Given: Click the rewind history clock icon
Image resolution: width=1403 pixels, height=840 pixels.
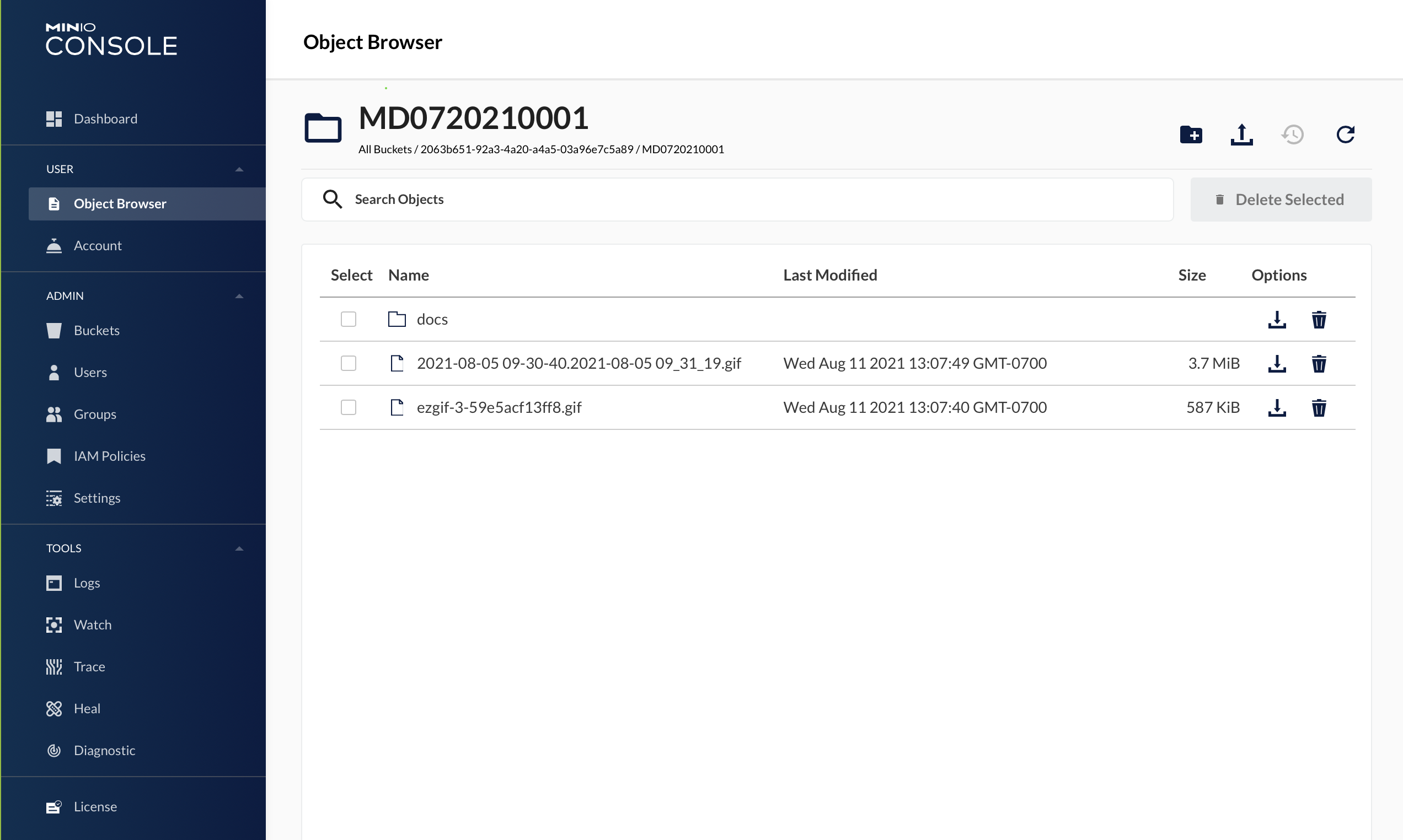Looking at the screenshot, I should pos(1293,134).
